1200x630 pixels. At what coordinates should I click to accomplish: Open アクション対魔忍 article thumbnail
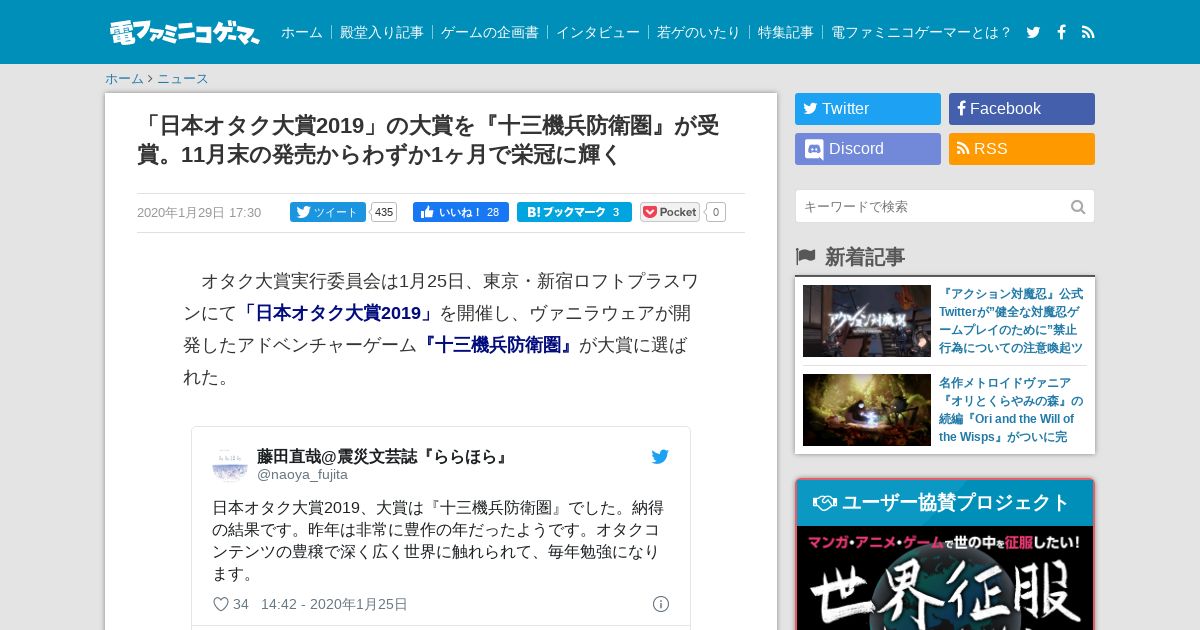[867, 321]
